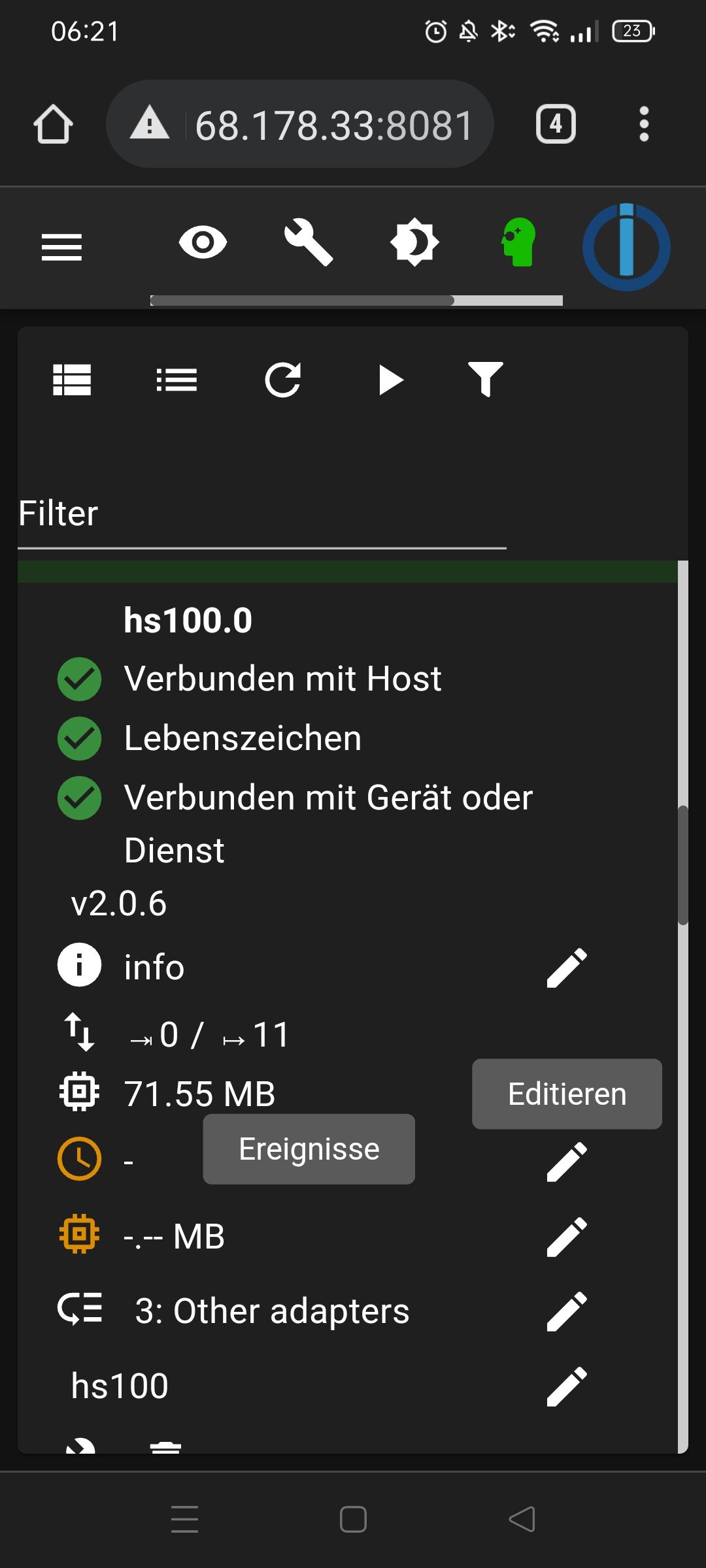
Task: Open browser tab switcher showing 4
Action: 556,124
